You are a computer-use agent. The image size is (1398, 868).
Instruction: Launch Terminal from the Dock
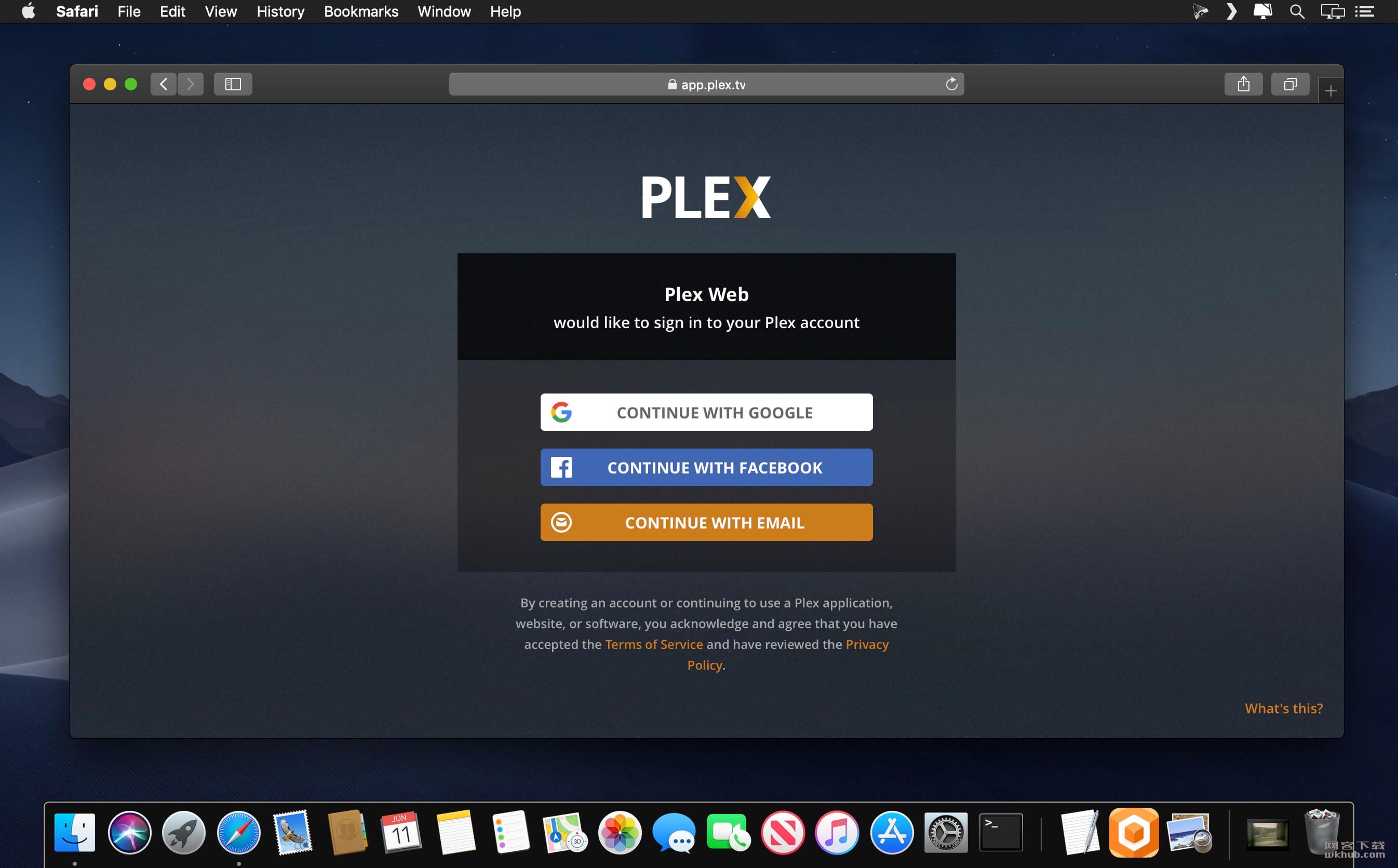[1001, 832]
